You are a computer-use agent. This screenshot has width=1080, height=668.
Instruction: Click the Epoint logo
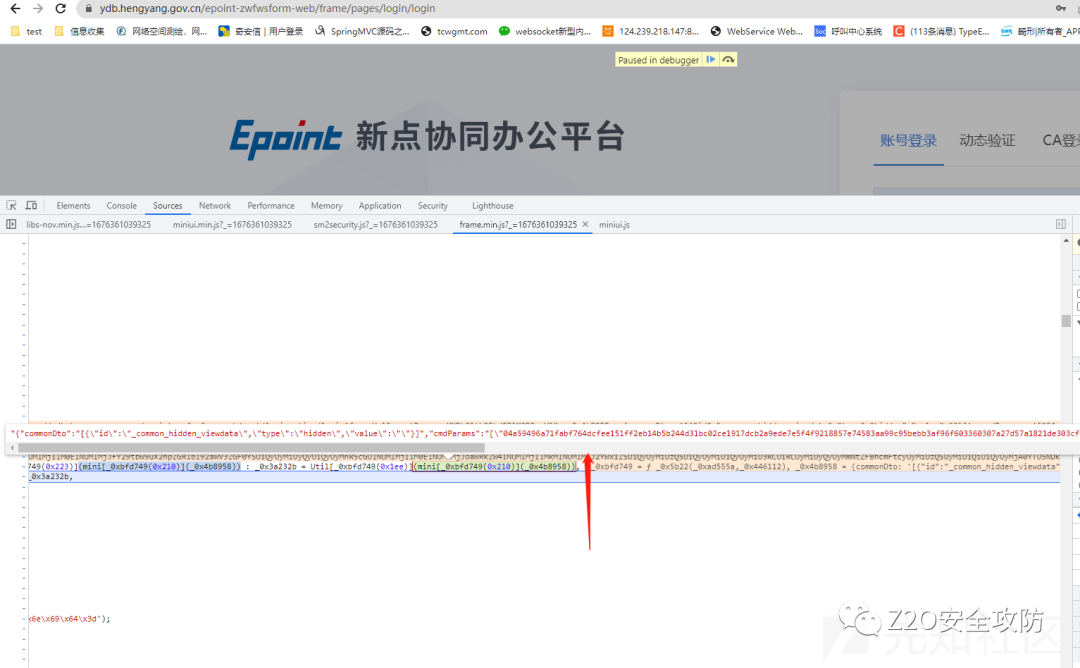coord(285,138)
